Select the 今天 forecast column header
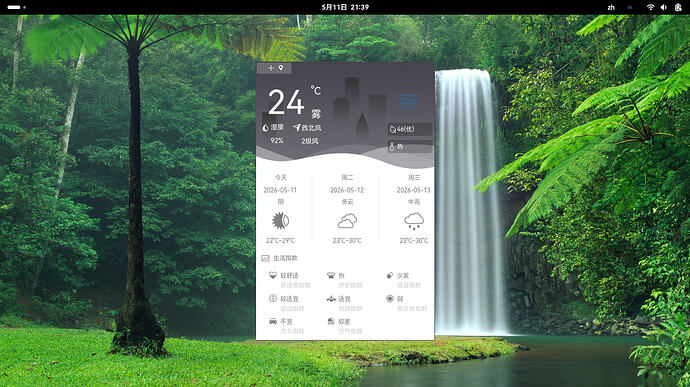 [280, 177]
